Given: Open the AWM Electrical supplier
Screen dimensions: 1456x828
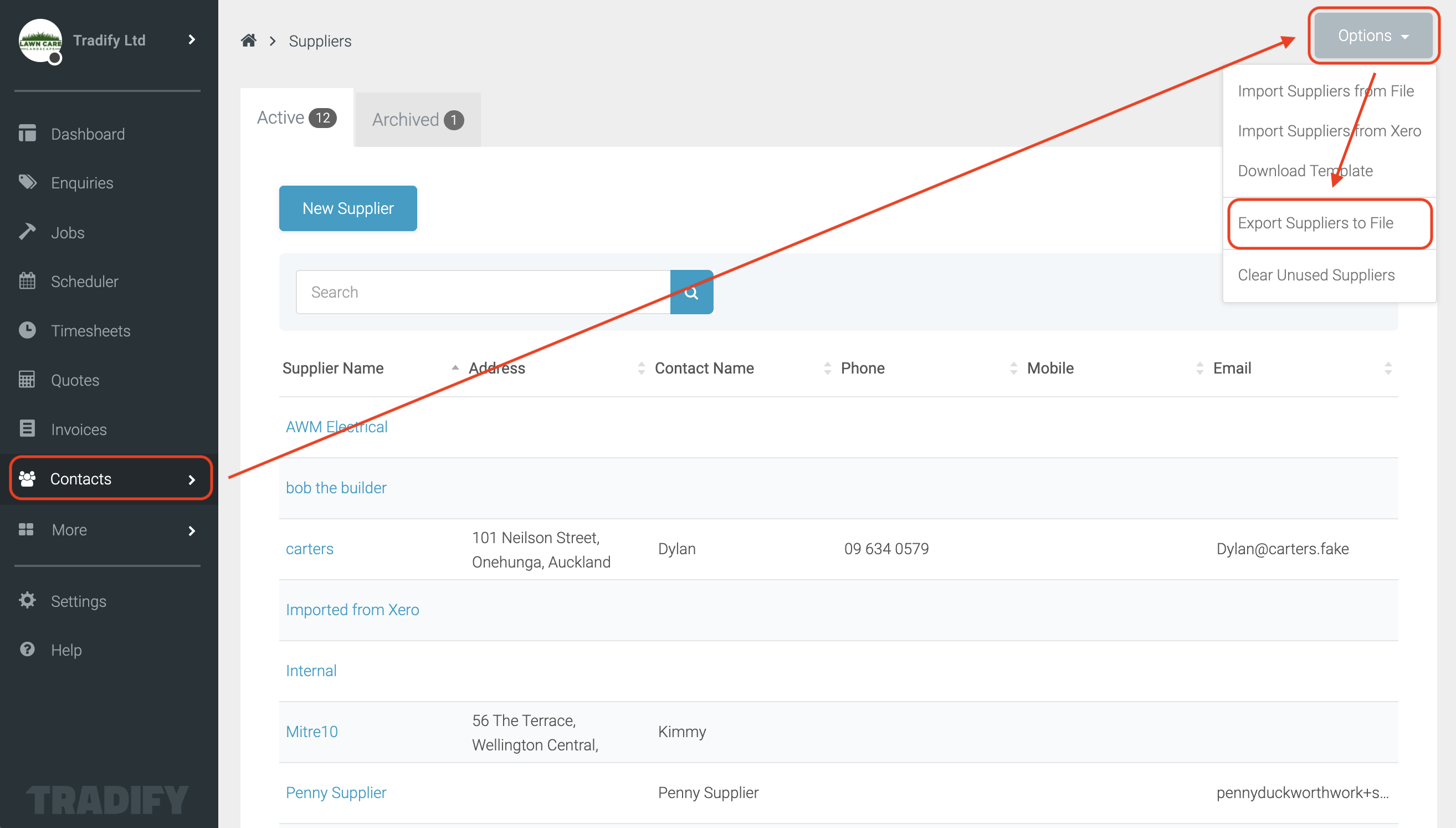Looking at the screenshot, I should tap(336, 427).
